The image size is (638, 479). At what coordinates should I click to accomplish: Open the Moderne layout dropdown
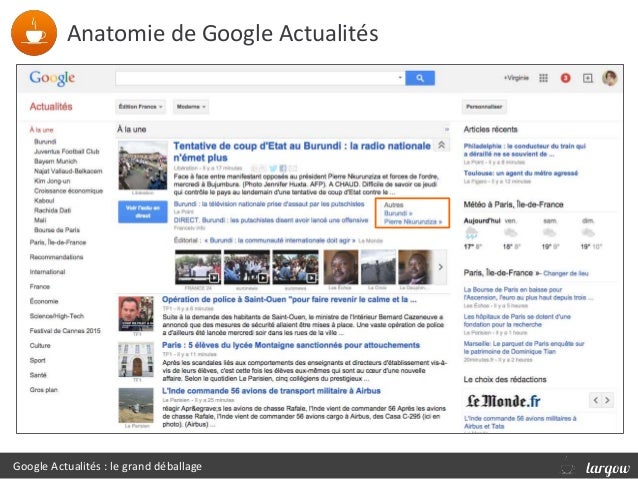191,107
